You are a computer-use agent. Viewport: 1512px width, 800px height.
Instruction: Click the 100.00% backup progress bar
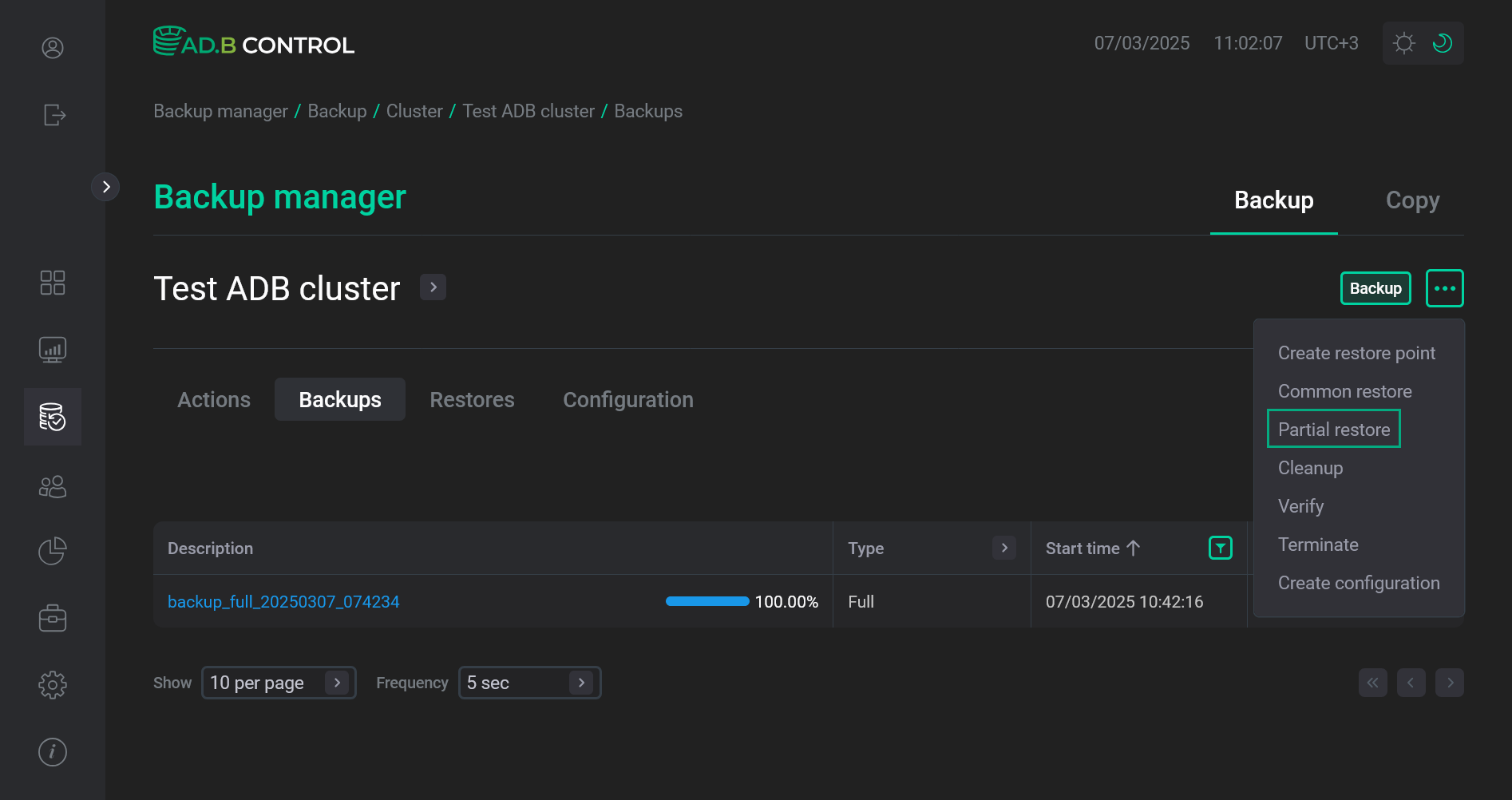(x=707, y=601)
